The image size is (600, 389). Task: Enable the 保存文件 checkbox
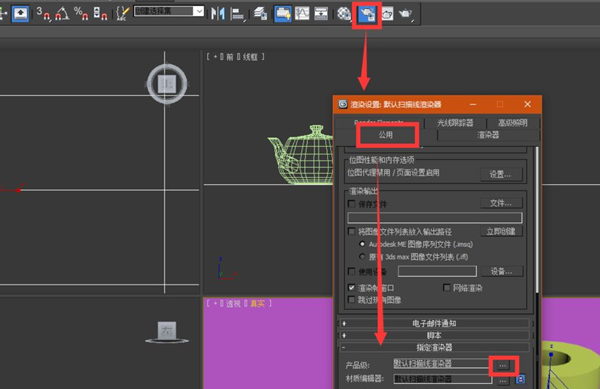pos(351,203)
